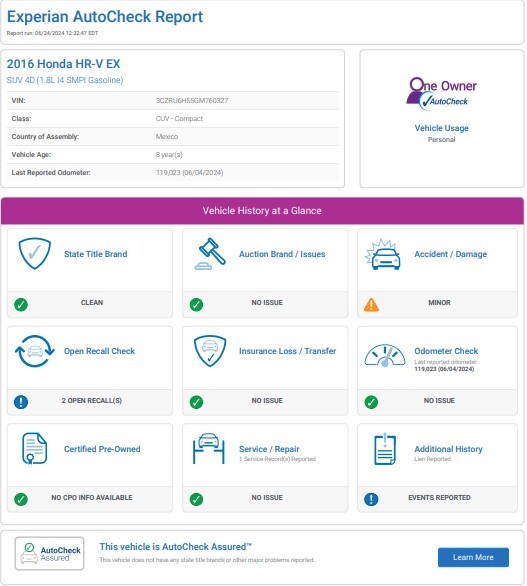Screen dimensions: 527x586
Task: Open the Learn More button
Action: (x=473, y=557)
